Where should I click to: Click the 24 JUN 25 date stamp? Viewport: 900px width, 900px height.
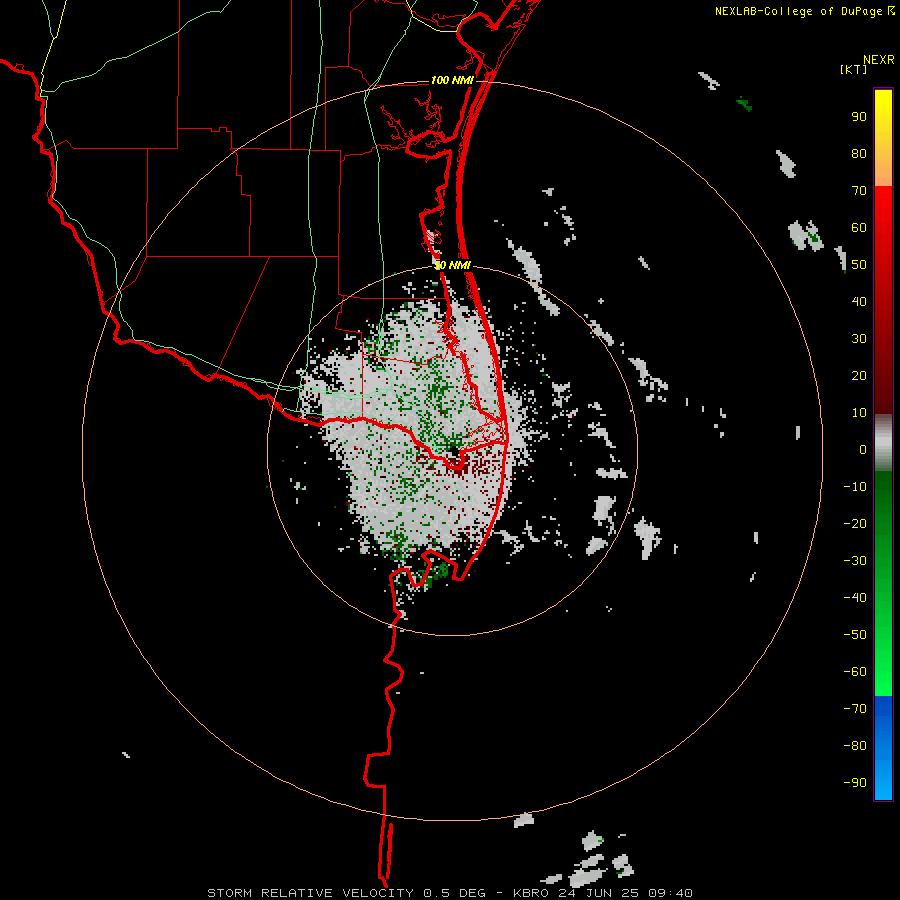point(599,893)
